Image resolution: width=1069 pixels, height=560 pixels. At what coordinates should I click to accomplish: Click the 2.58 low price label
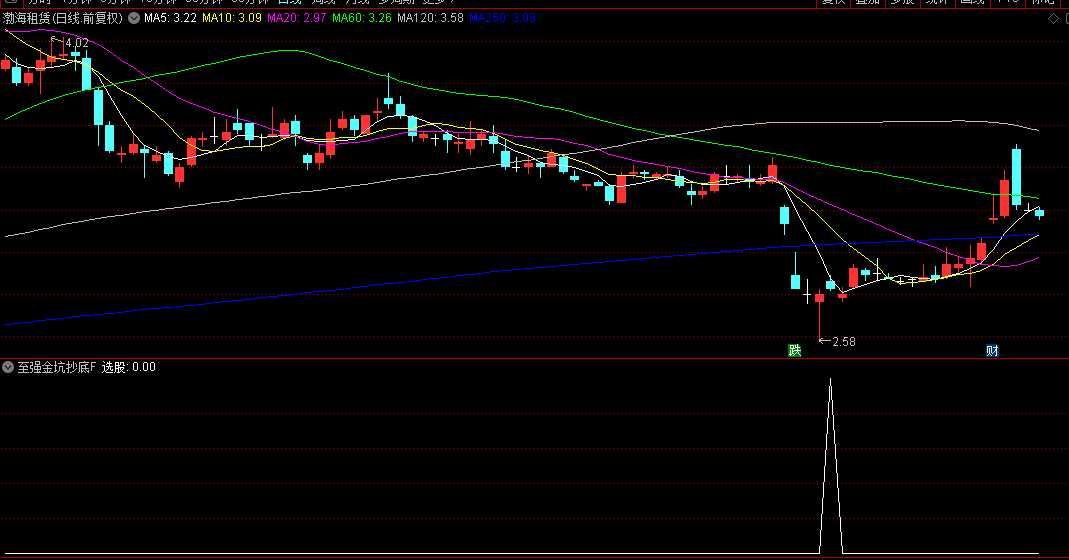843,342
